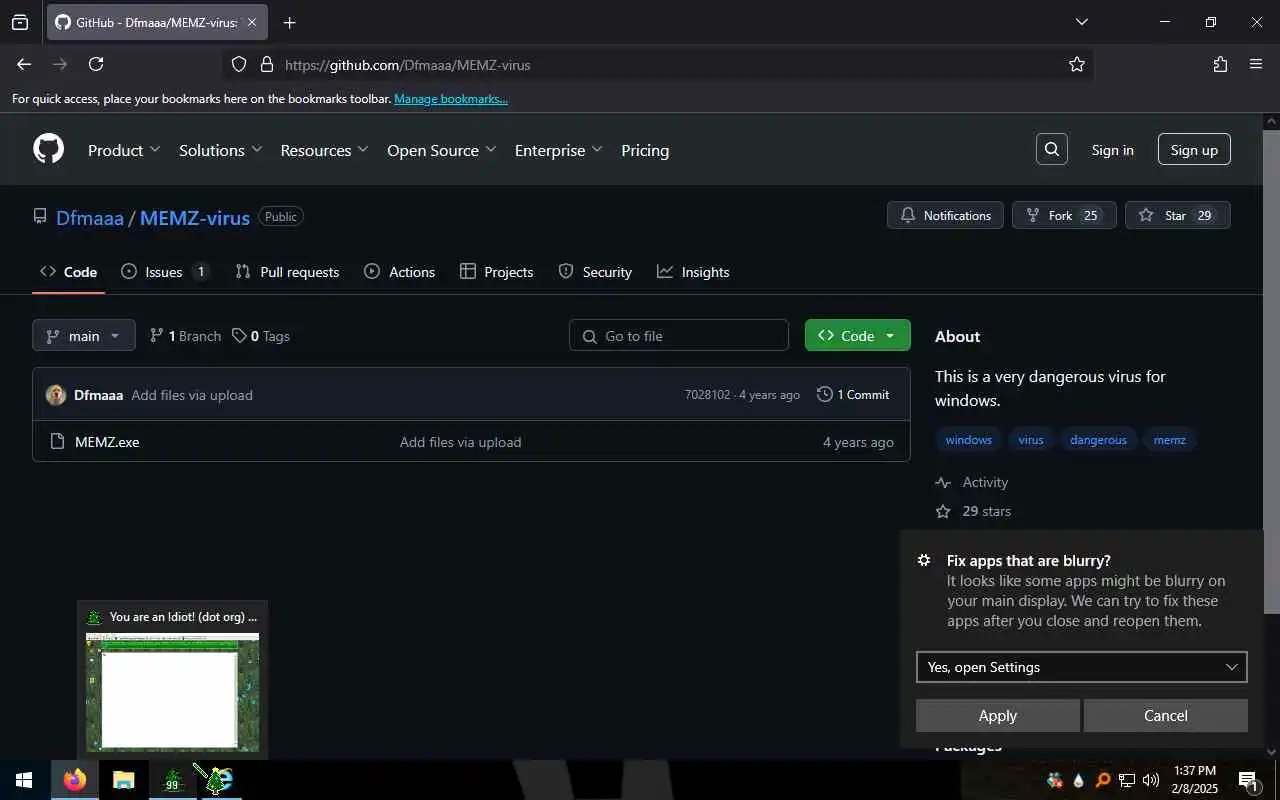
Task: Click the Manage bookmarks link
Action: (x=451, y=99)
